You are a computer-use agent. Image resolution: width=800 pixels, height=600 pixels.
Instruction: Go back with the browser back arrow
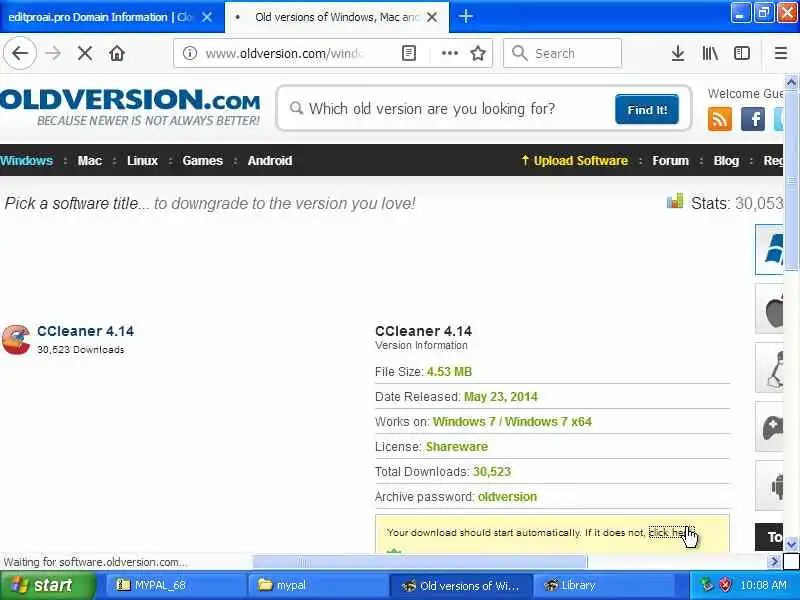coord(20,53)
